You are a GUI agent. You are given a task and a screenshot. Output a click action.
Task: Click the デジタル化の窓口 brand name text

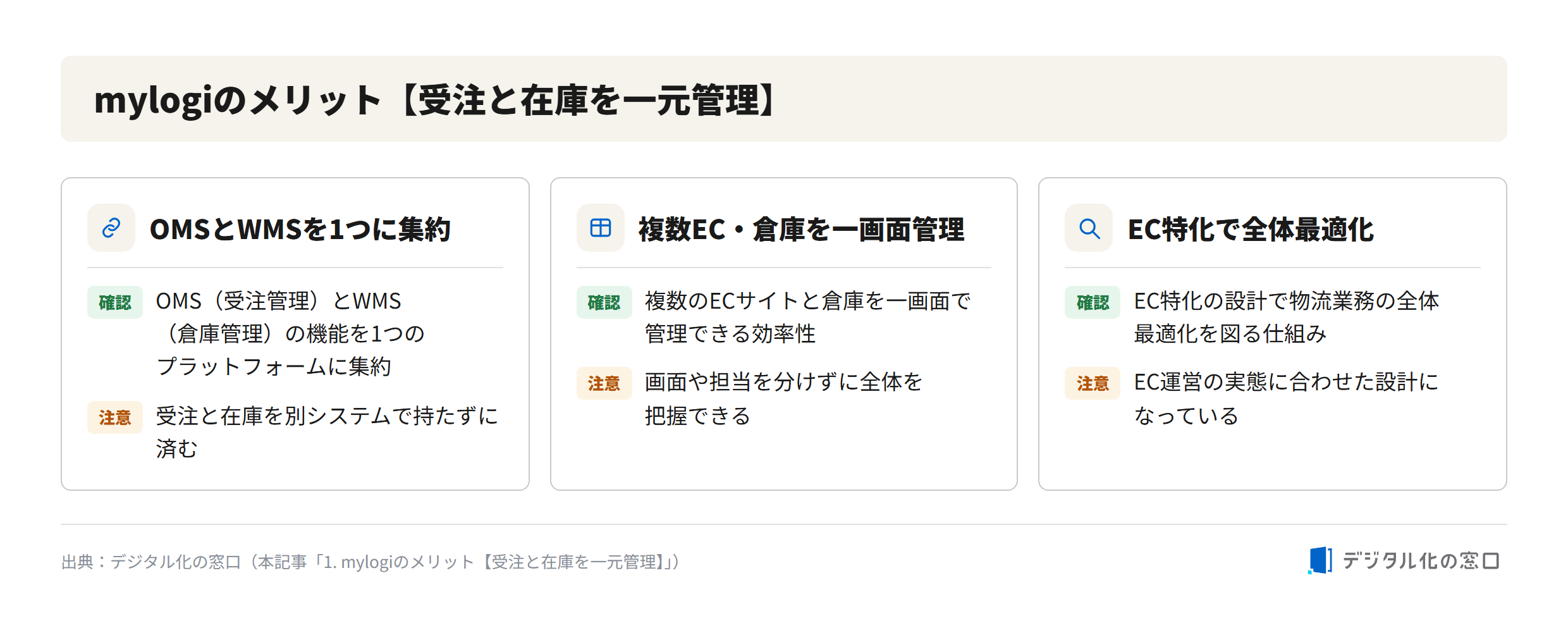coord(1421,560)
